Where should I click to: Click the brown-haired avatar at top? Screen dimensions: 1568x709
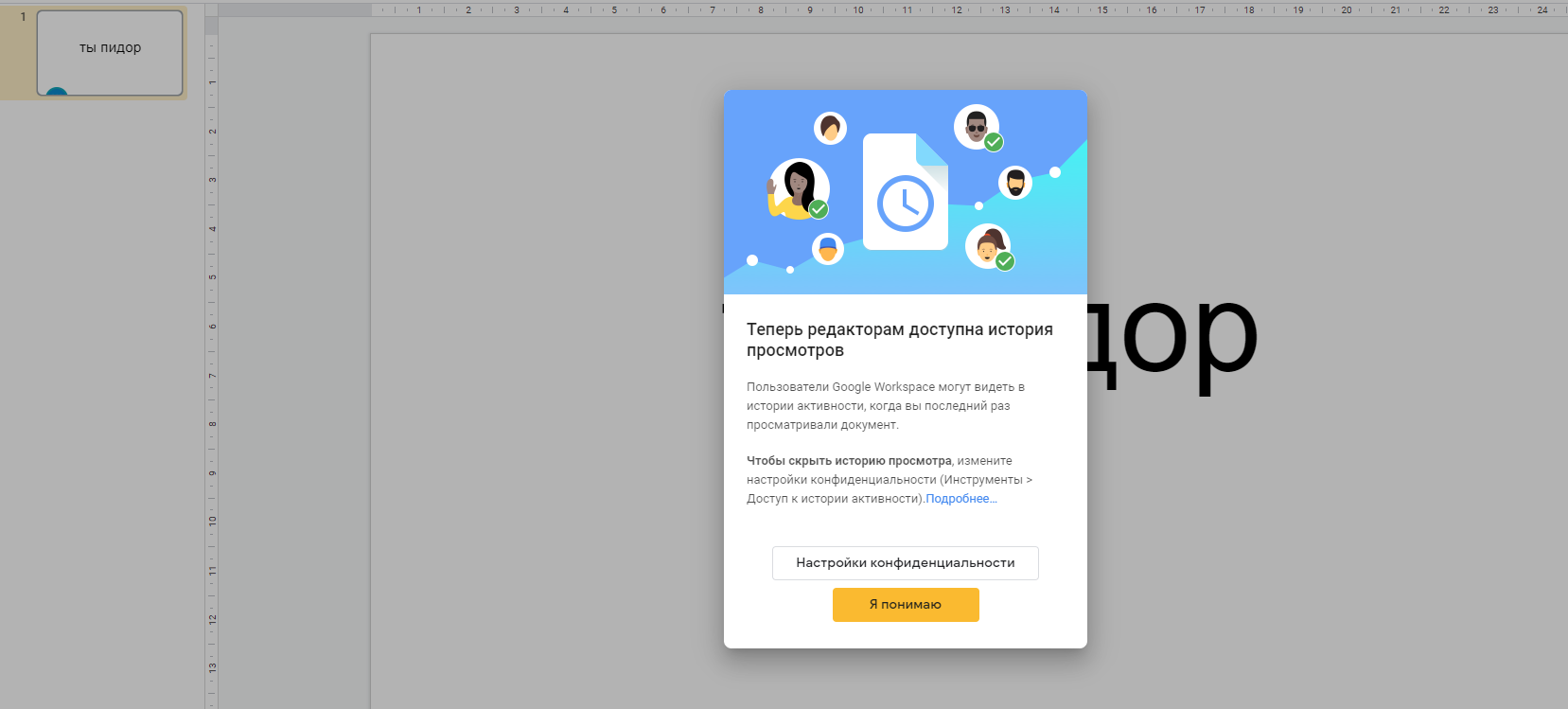(x=830, y=128)
